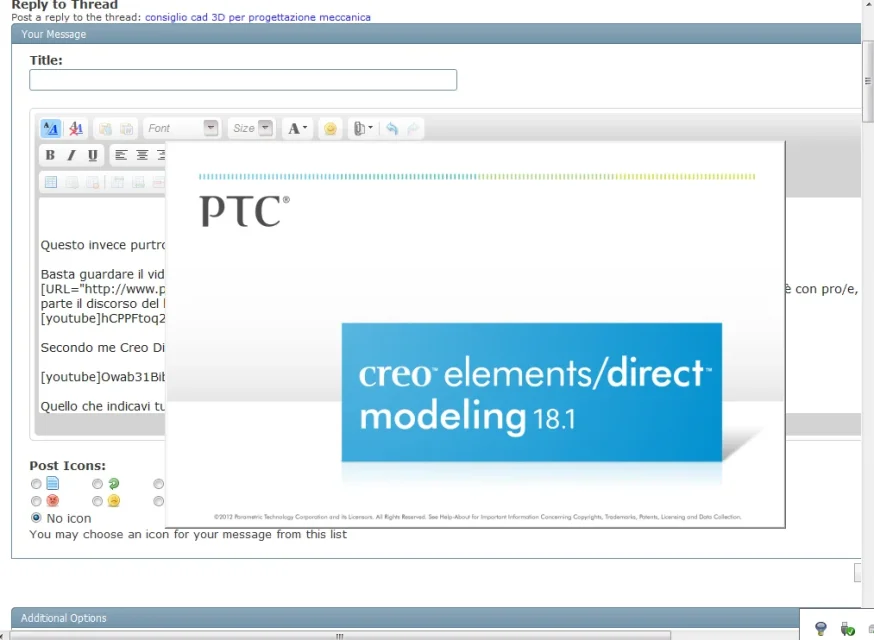874x640 pixels.
Task: Click the 'Post Icons:' label
Action: point(67,466)
